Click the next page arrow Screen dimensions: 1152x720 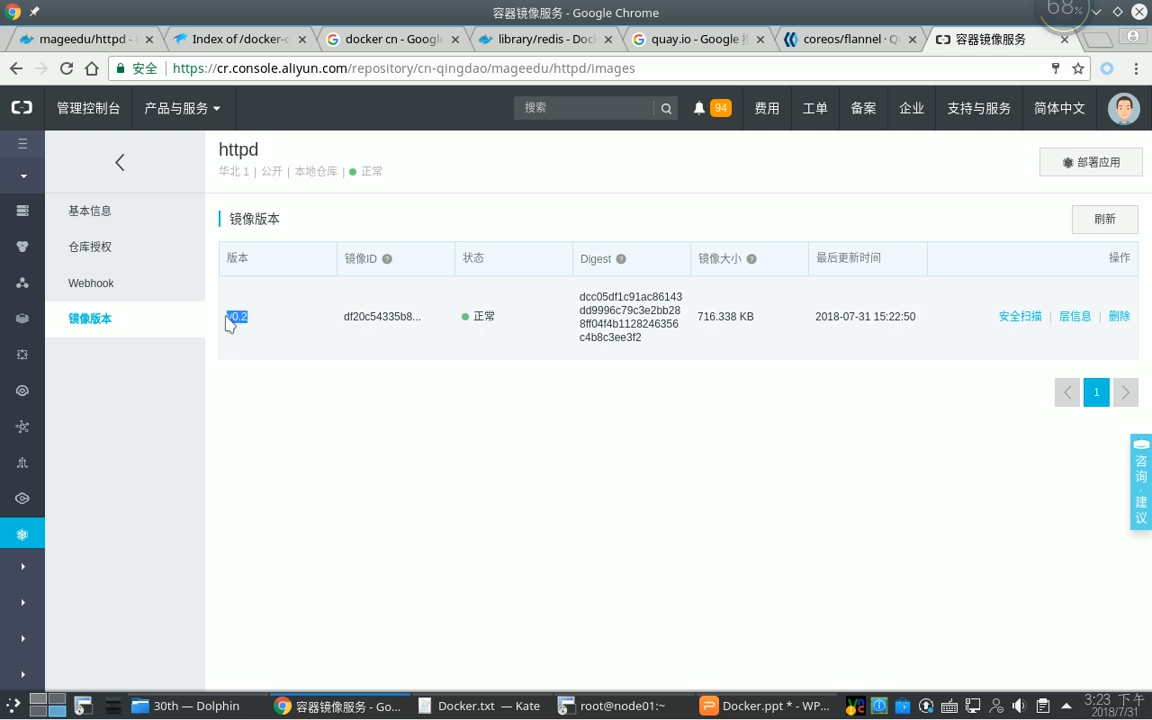[1126, 392]
